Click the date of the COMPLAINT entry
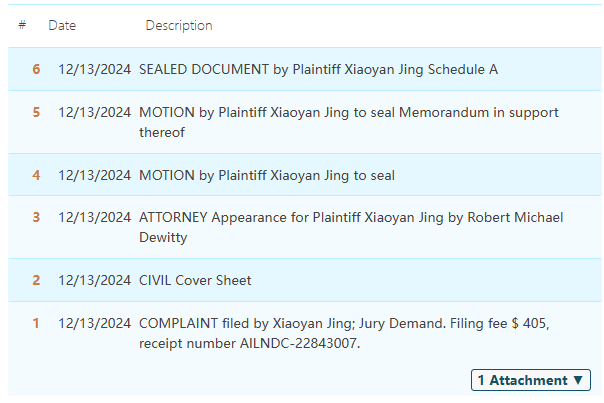This screenshot has height=403, width=604. [94, 323]
